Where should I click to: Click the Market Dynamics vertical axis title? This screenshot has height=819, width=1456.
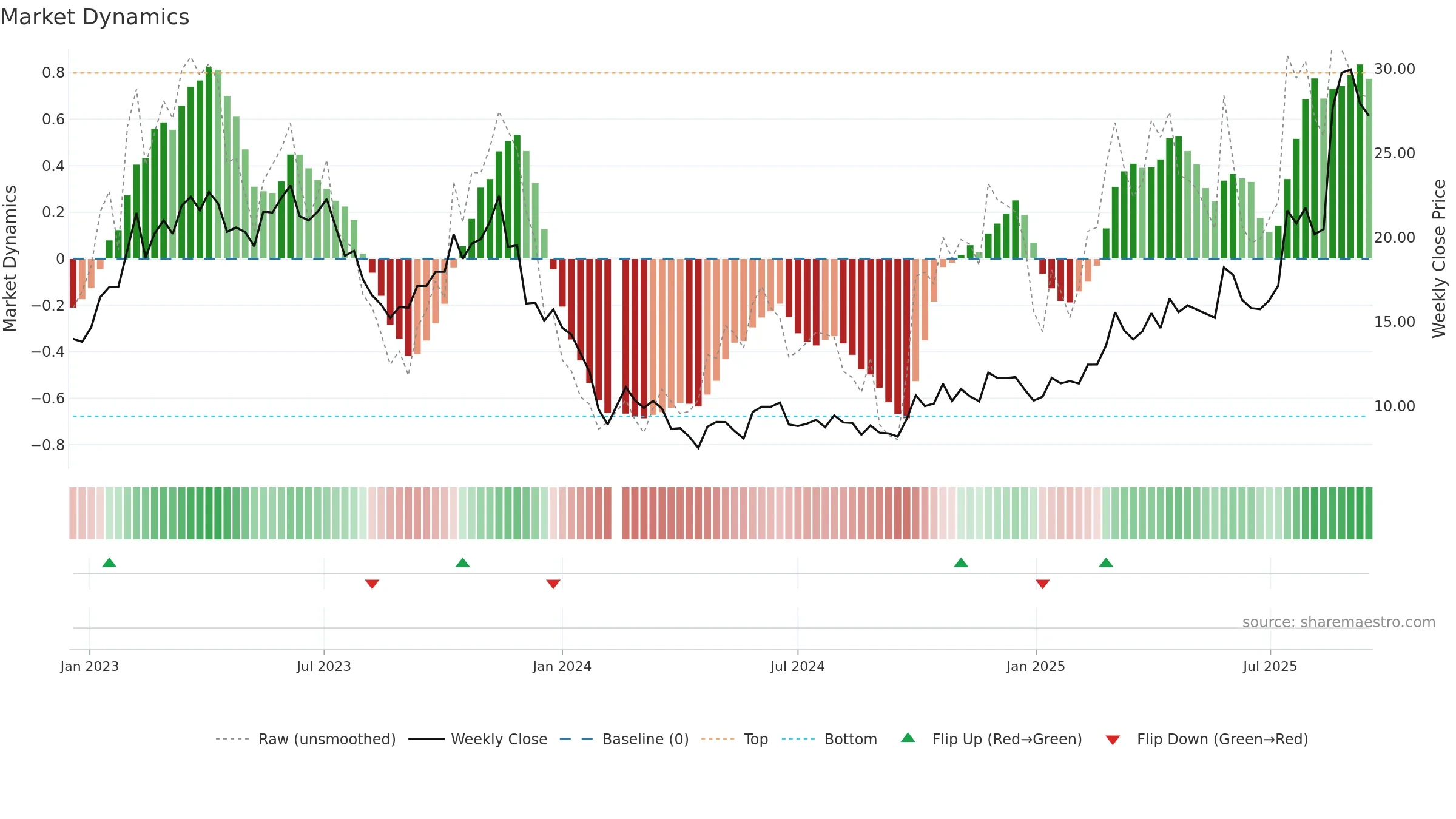tap(10, 258)
